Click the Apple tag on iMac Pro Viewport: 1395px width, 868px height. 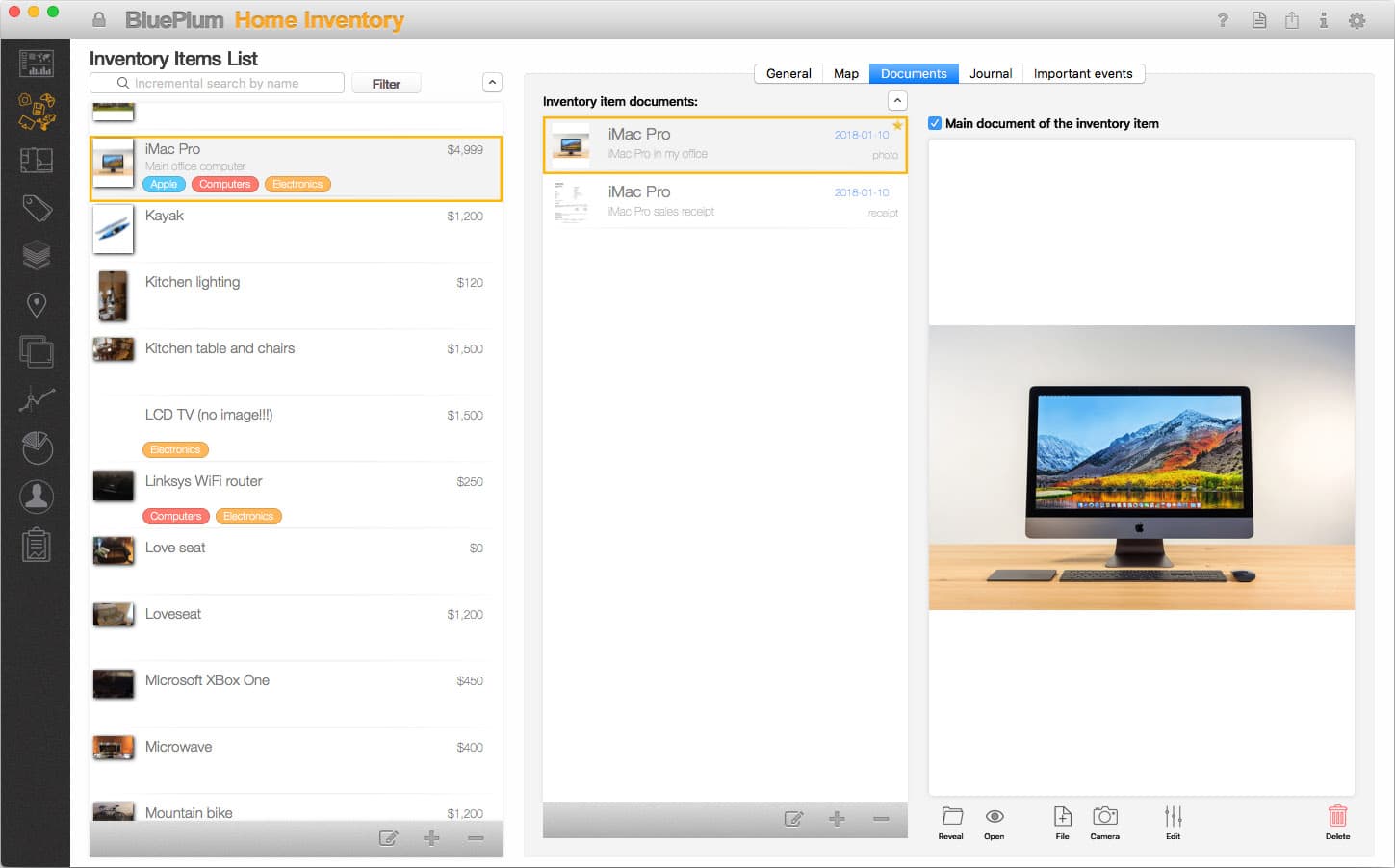tap(164, 184)
